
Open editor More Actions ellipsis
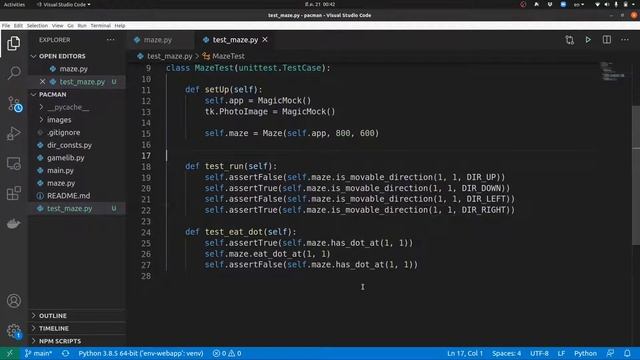pyautogui.click(x=625, y=40)
